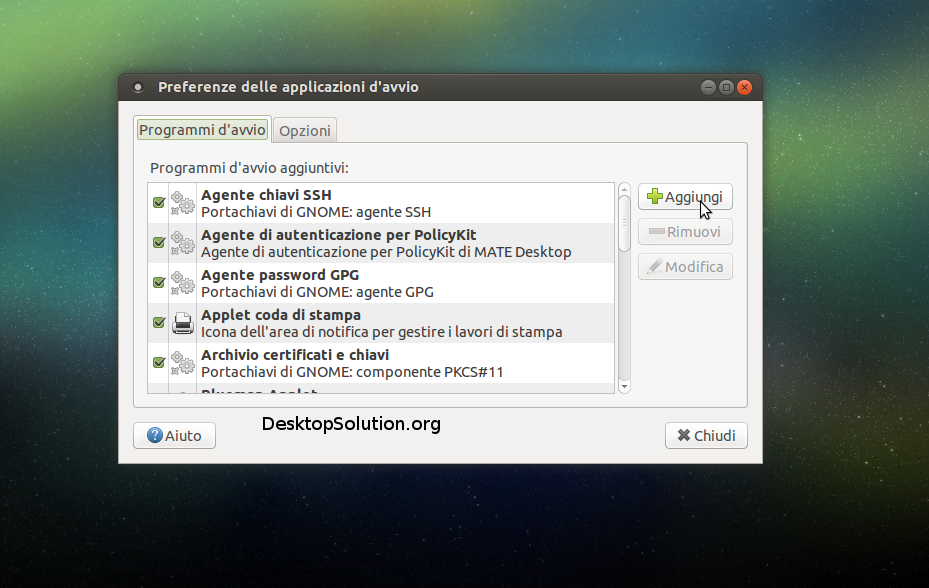Click the gear icon for Agente password GPG
Viewport: 929px width, 588px height.
point(182,283)
